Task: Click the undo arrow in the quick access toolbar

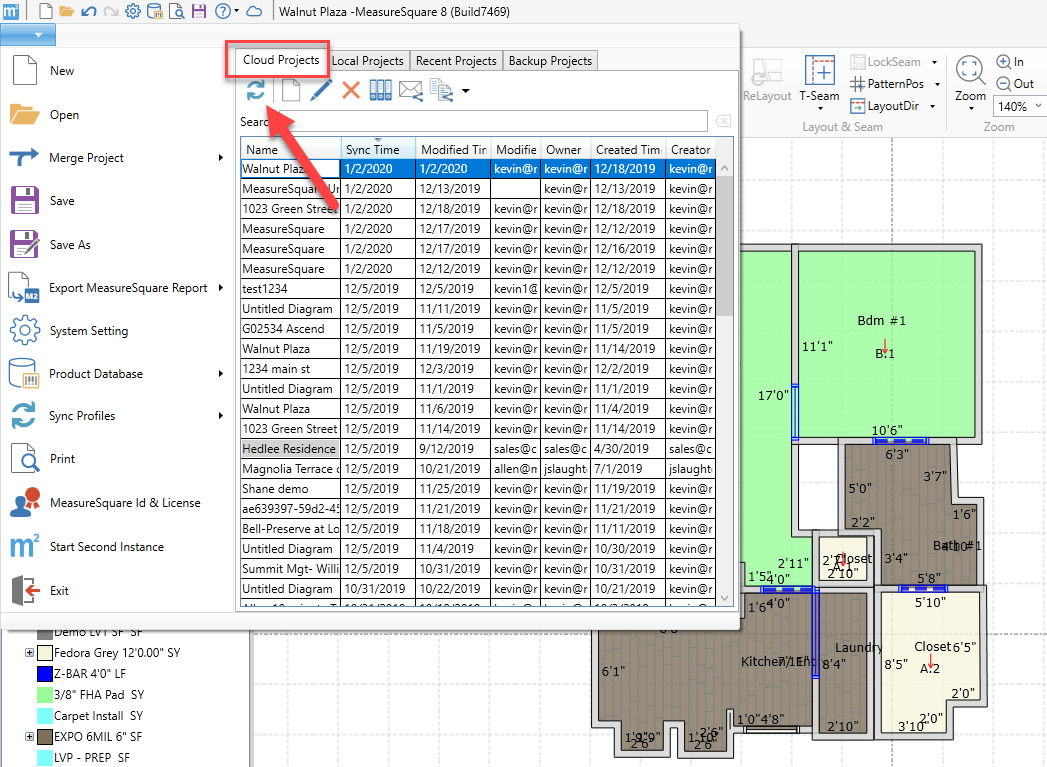Action: click(x=88, y=11)
